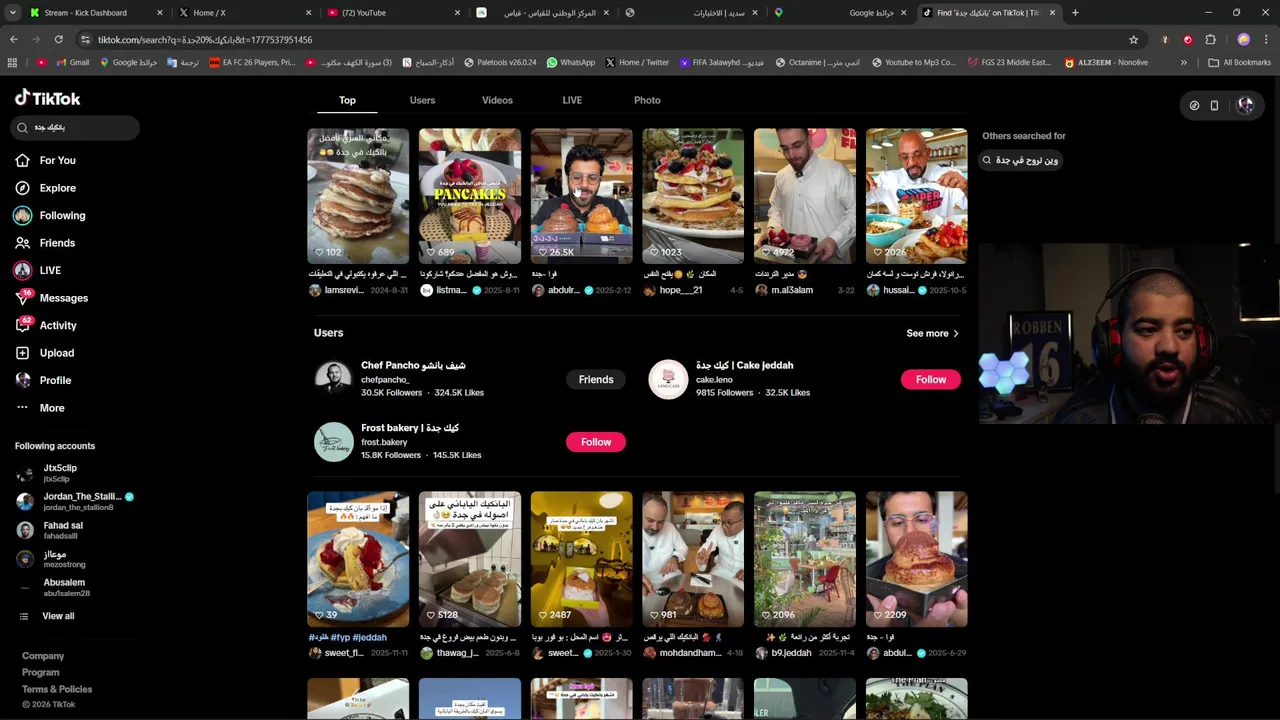This screenshot has width=1280, height=720.
Task: Open video thumbnail with 1023 likes
Action: [693, 196]
